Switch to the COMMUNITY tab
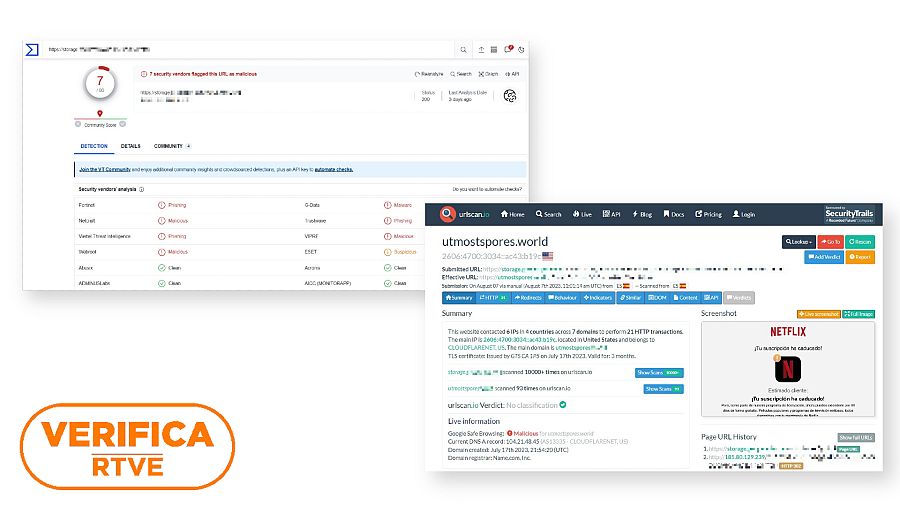The image size is (900, 507). (x=172, y=146)
